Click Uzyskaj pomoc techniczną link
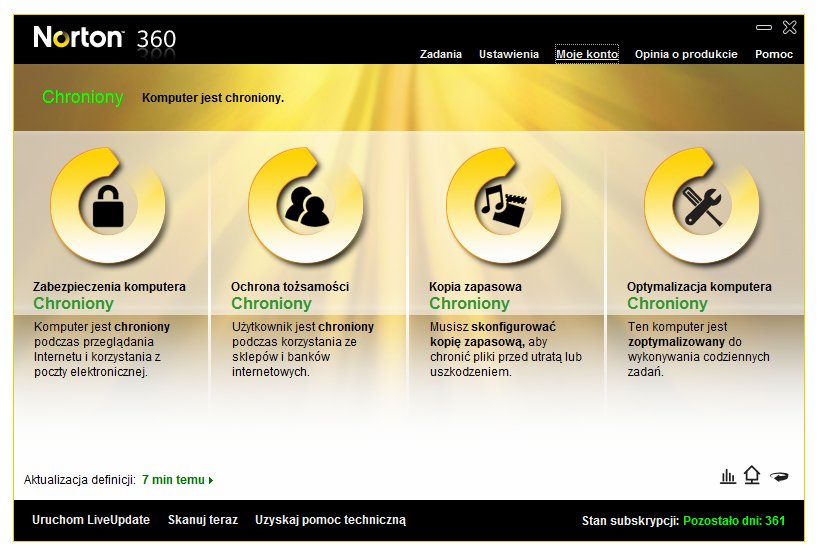 [x=330, y=520]
